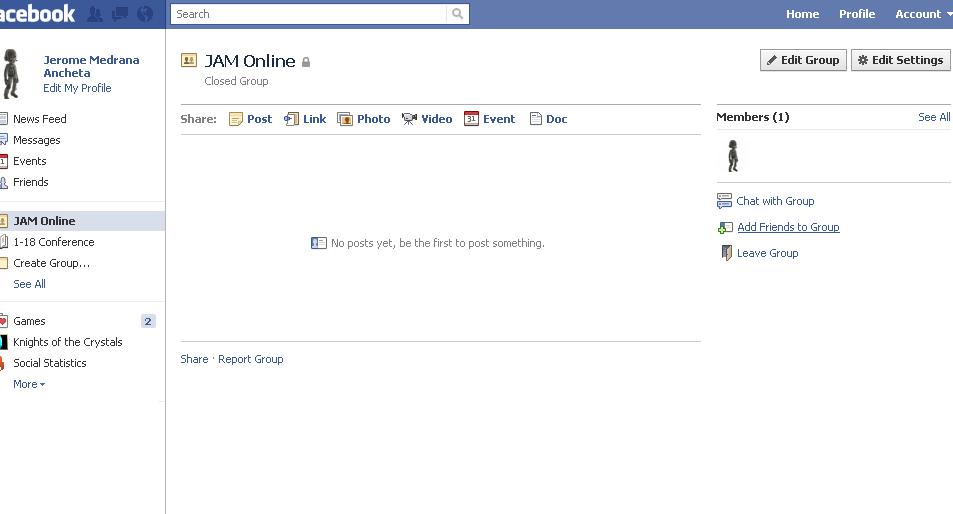Click the Event share option label
953x514 pixels.
499,119
